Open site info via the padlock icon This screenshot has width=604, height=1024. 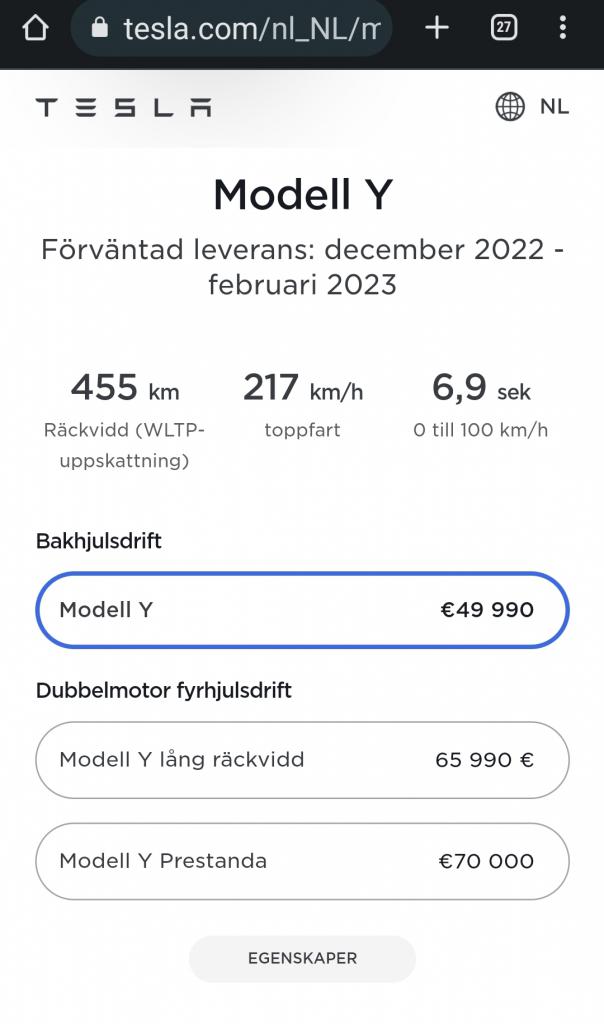pos(99,28)
